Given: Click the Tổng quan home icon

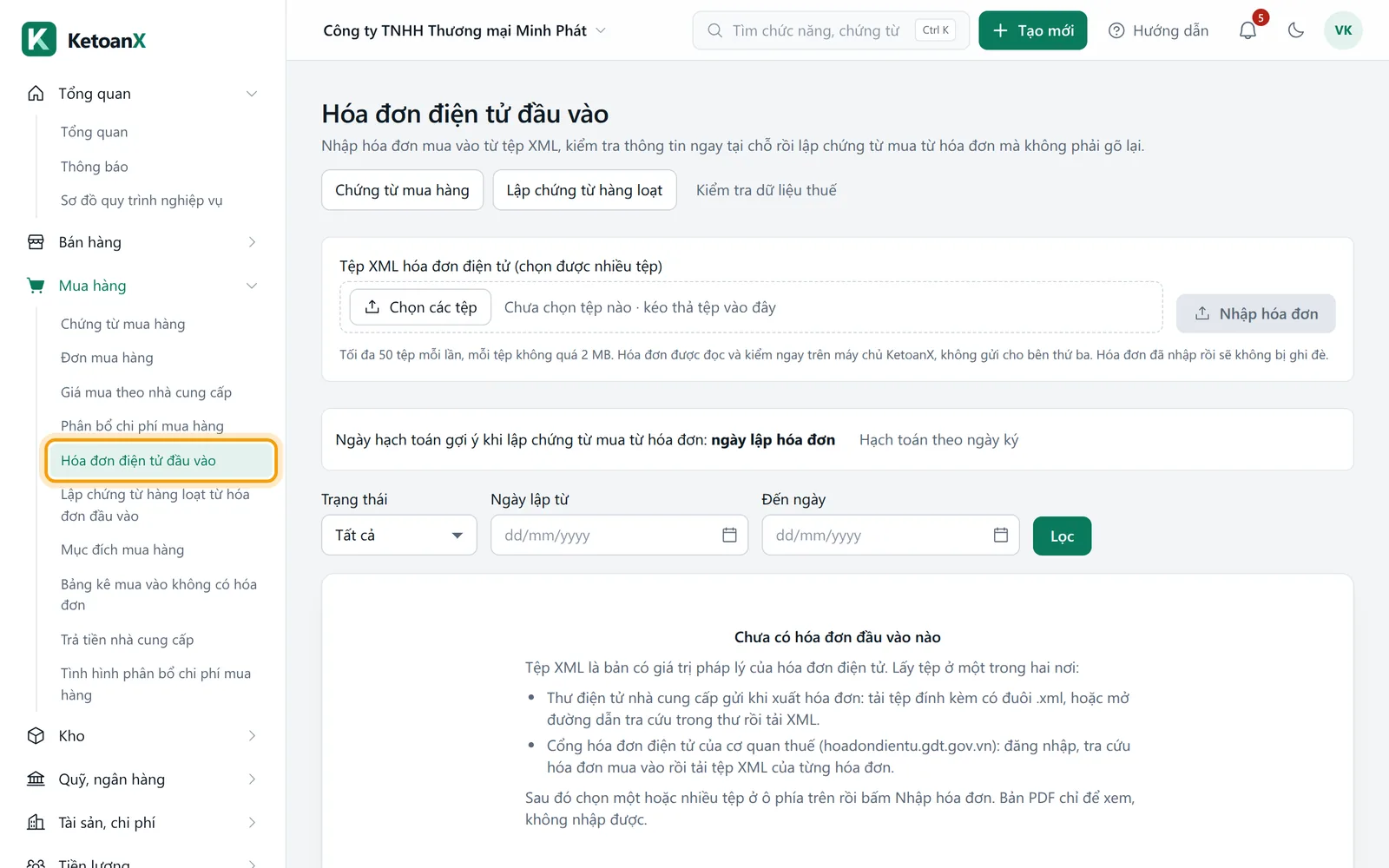Looking at the screenshot, I should [x=36, y=93].
